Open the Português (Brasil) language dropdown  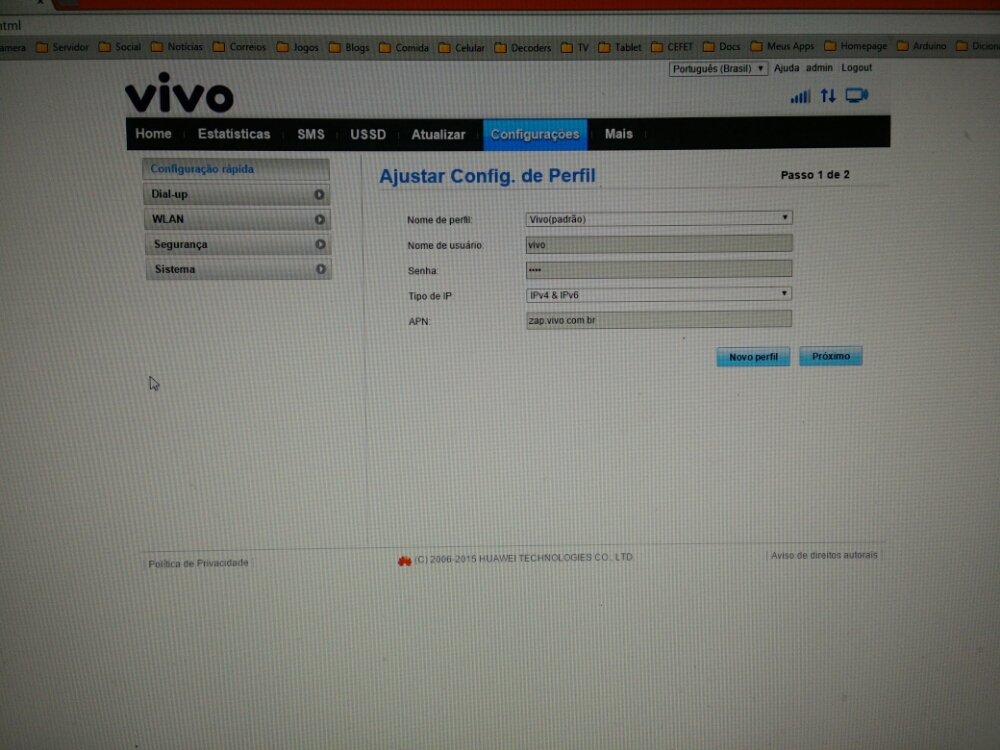[x=717, y=69]
